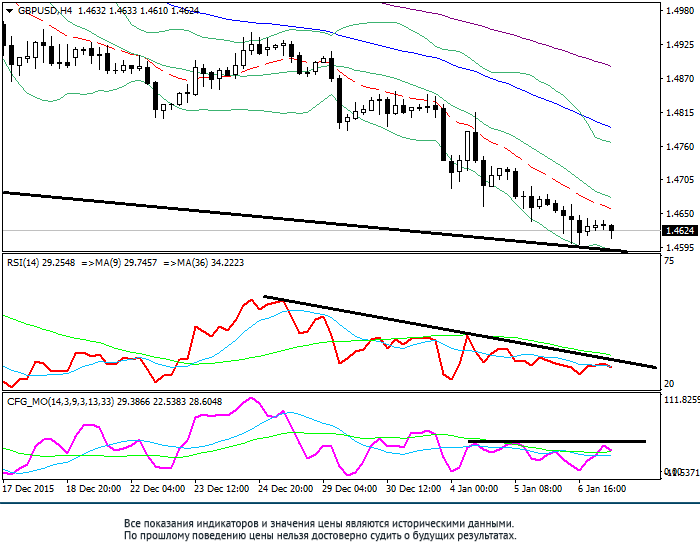Click the 111.8259 scale value in CFG_MO panel
This screenshot has width=700, height=552.
pyautogui.click(x=682, y=400)
